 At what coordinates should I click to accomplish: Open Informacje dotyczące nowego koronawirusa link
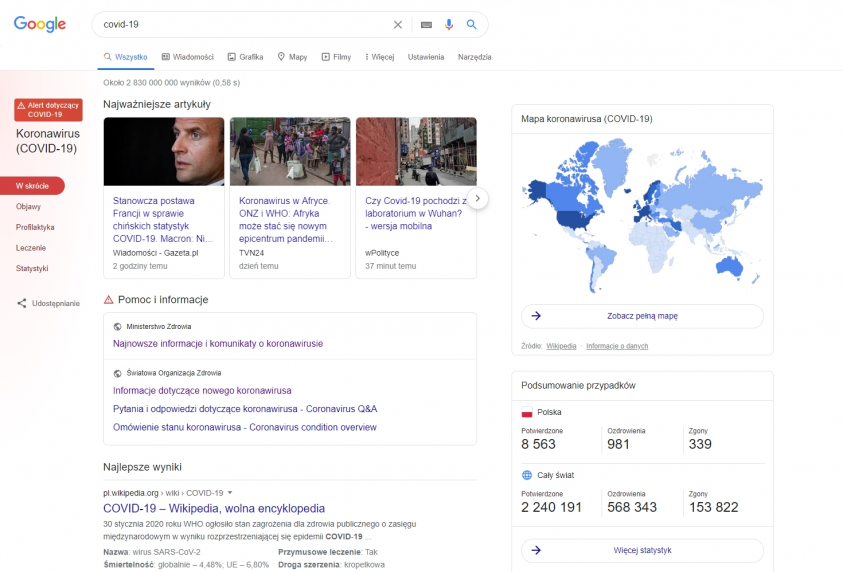tap(202, 390)
